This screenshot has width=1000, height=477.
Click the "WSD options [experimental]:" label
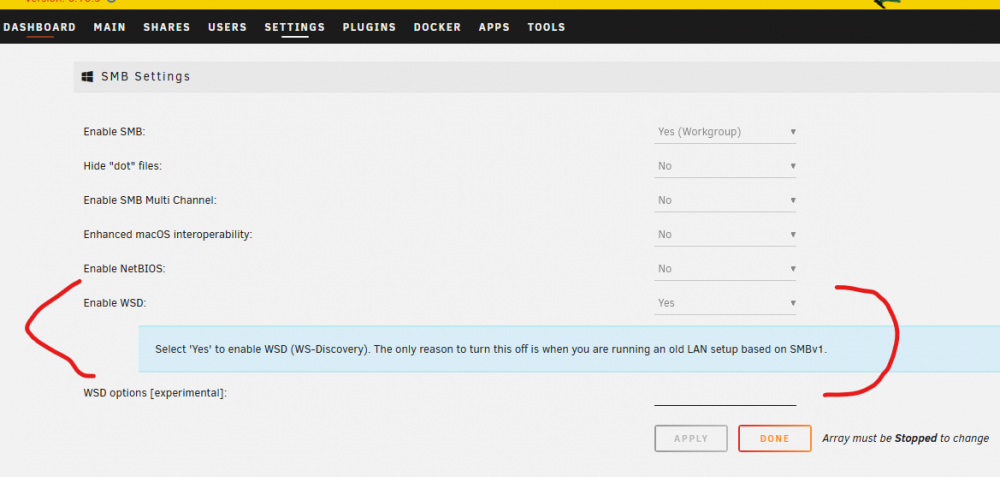(155, 393)
